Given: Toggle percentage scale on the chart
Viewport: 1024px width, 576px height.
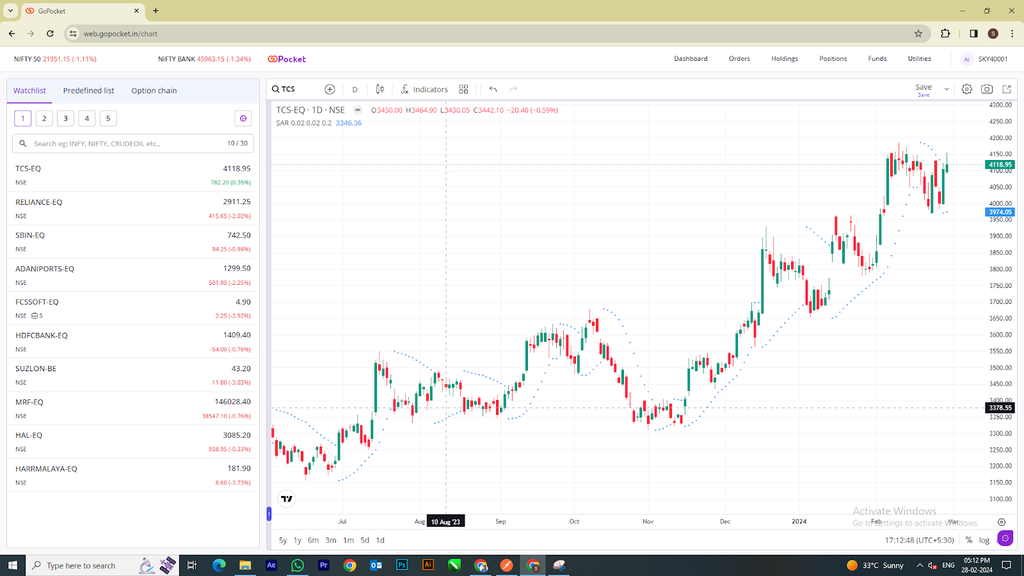Looking at the screenshot, I should pos(968,540).
